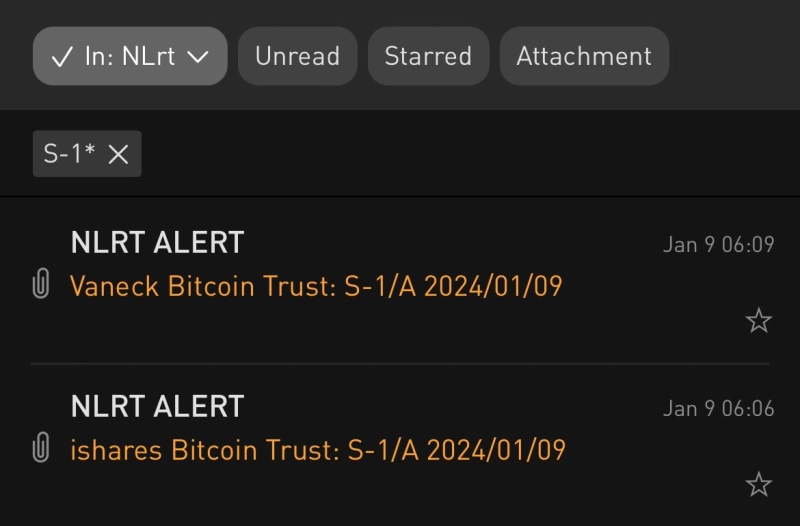This screenshot has height=526, width=800.
Task: Click the Jan 9 06:06 timestamp
Action: pyautogui.click(x=718, y=409)
